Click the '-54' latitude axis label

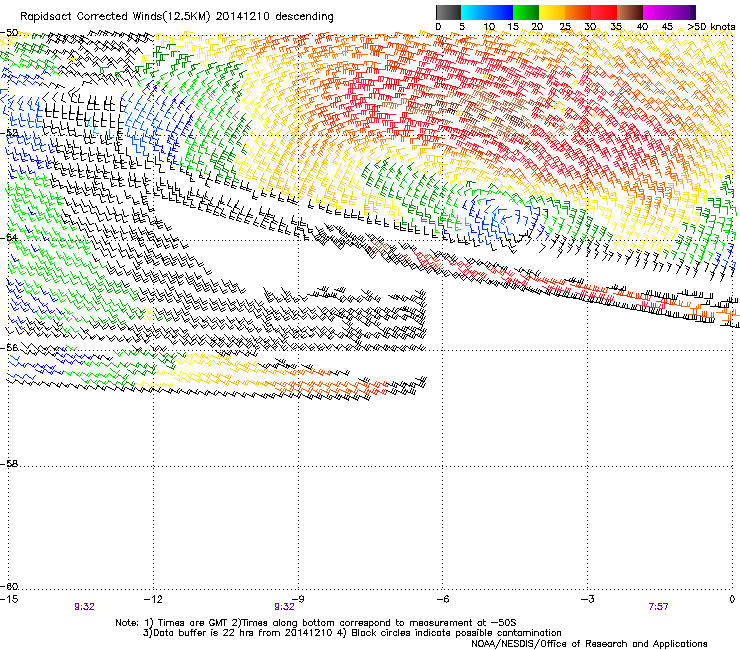[9, 238]
